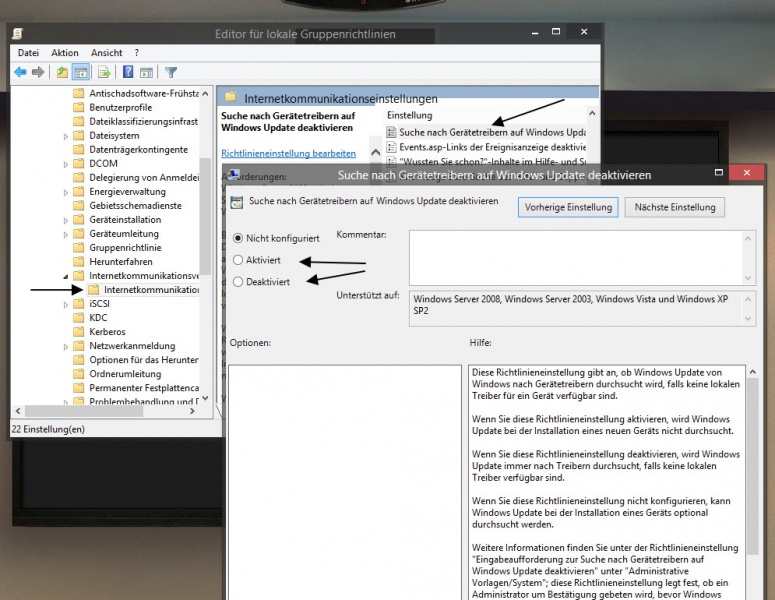Select the Deaktiviert radio button
Screen dimensions: 775x600
(x=238, y=282)
